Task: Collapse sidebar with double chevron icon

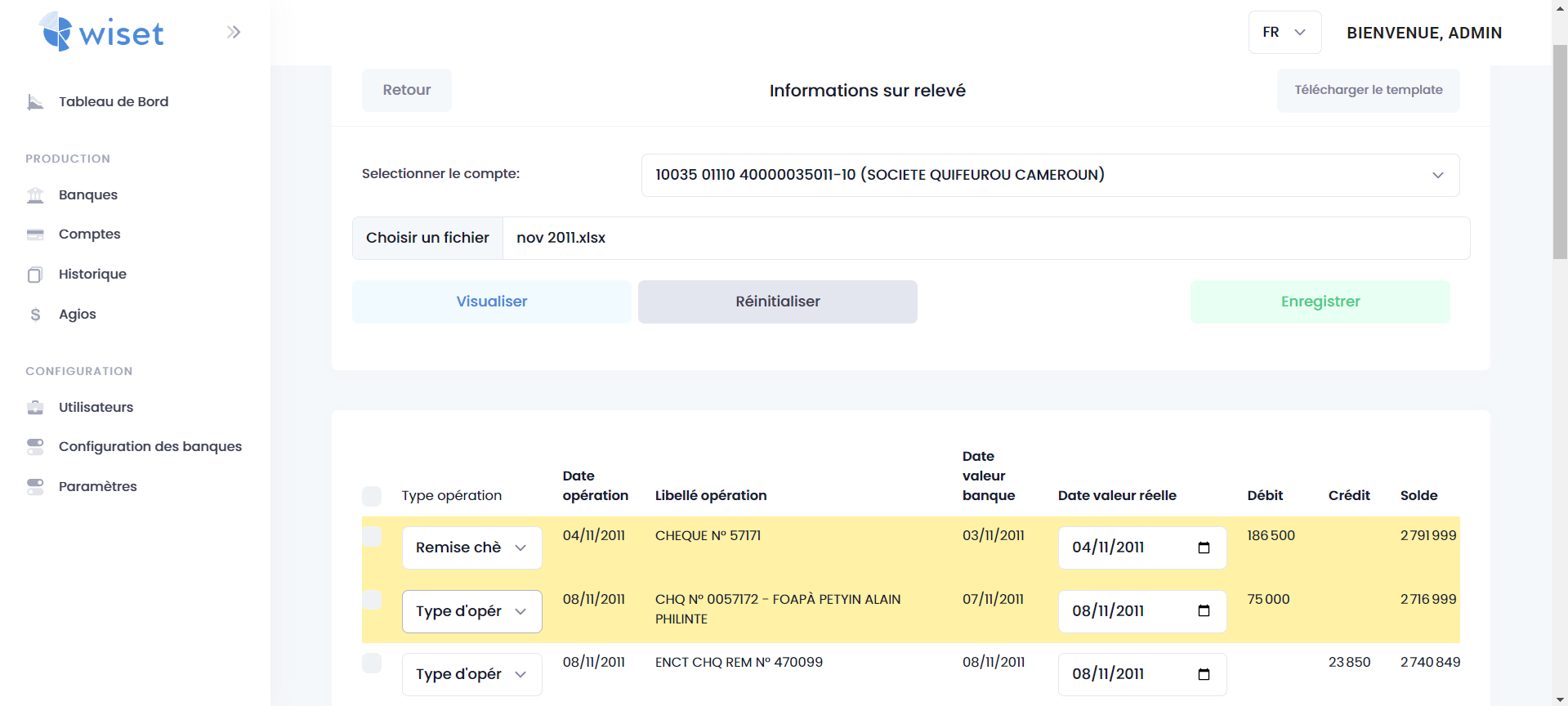Action: click(234, 33)
